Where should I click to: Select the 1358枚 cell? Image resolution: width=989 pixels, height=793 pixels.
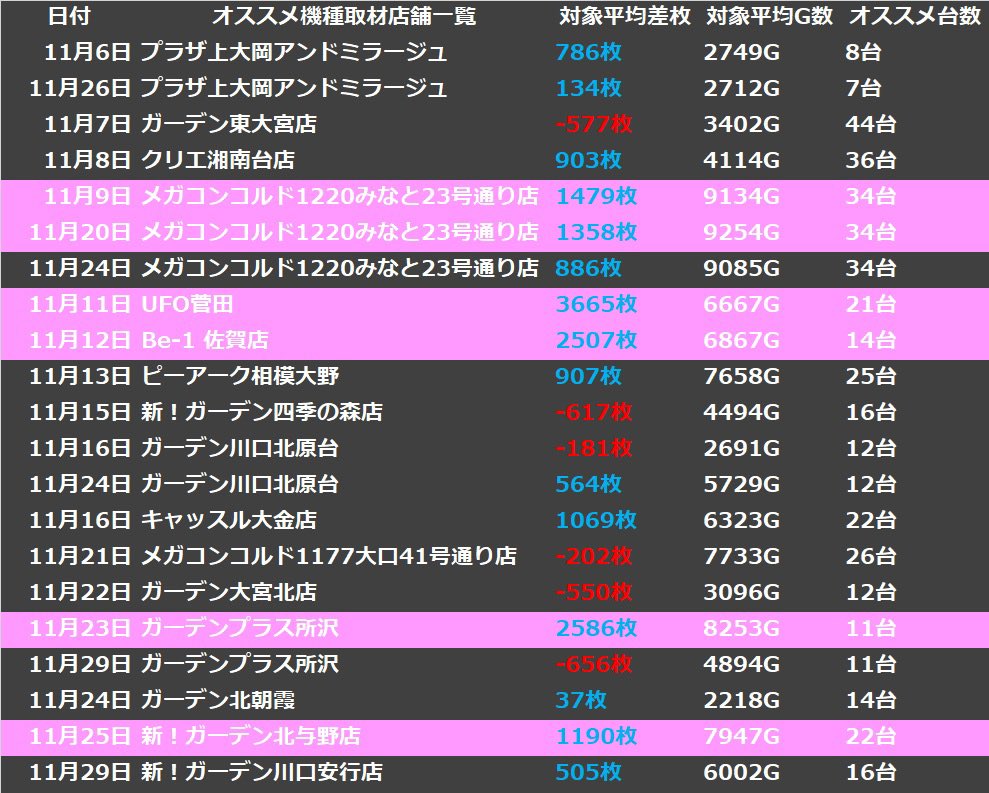[596, 232]
